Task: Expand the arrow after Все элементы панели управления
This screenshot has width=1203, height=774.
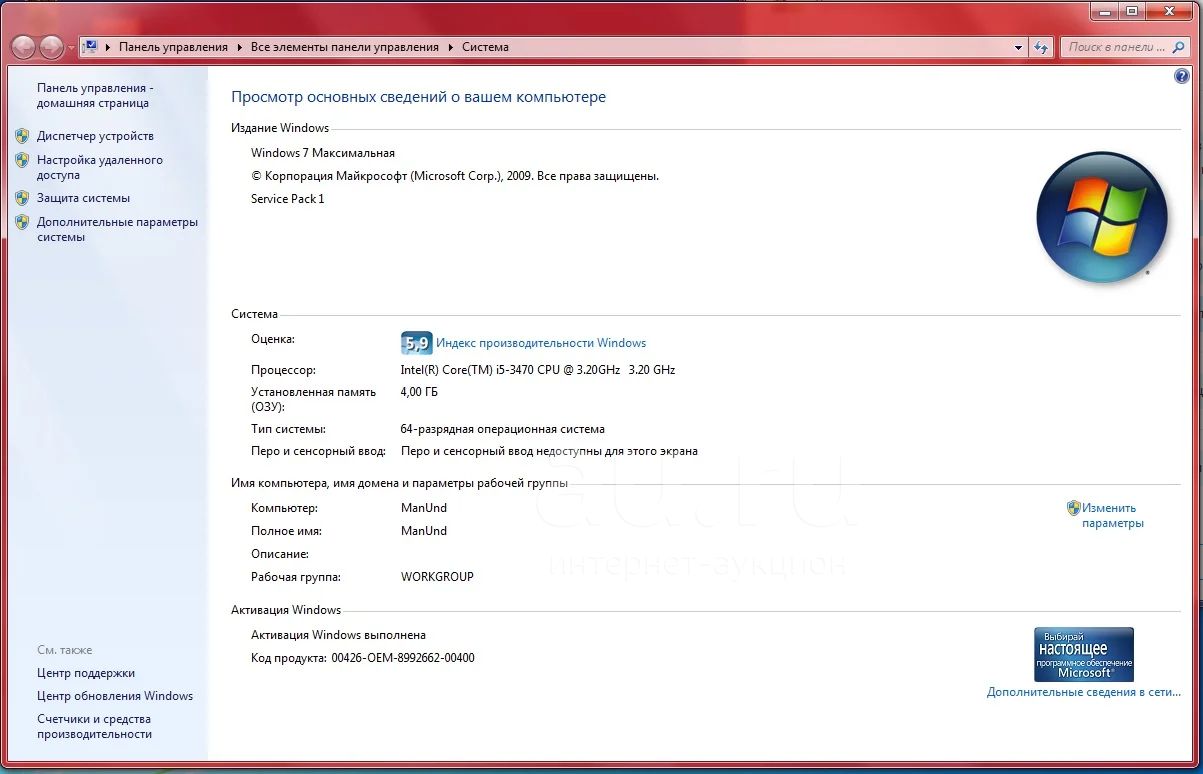Action: point(451,47)
